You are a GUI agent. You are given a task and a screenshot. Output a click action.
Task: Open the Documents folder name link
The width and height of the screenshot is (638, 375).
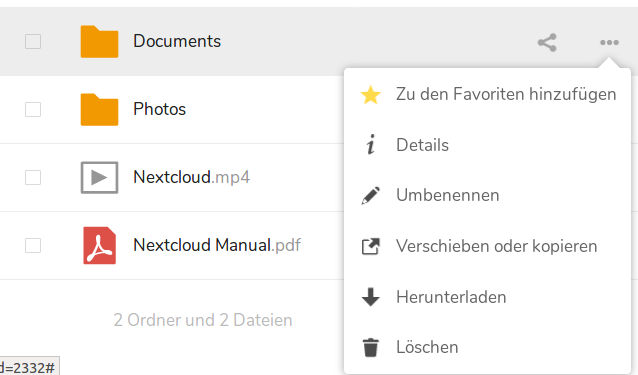(x=177, y=41)
